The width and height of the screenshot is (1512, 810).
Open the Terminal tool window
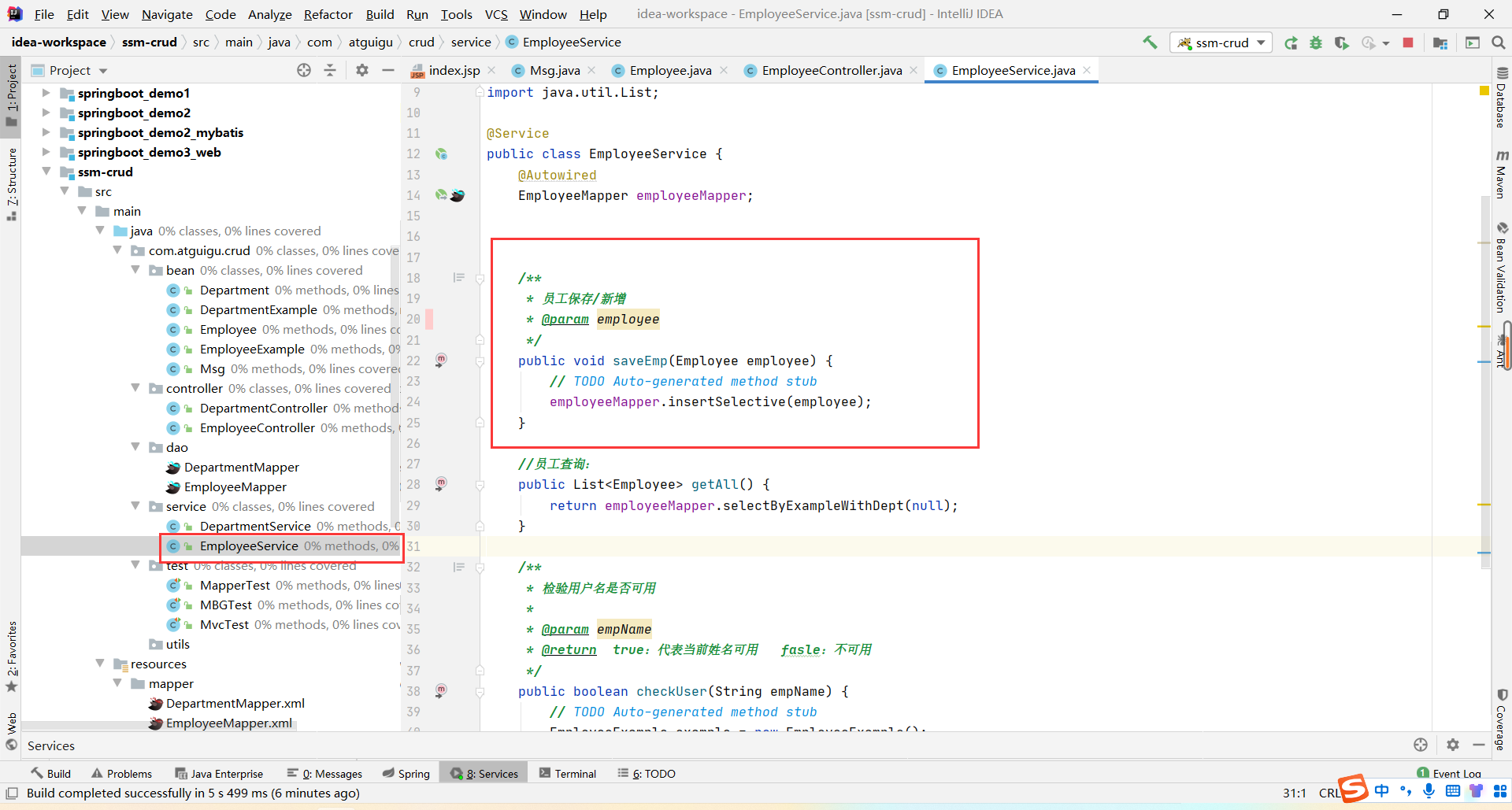(568, 773)
